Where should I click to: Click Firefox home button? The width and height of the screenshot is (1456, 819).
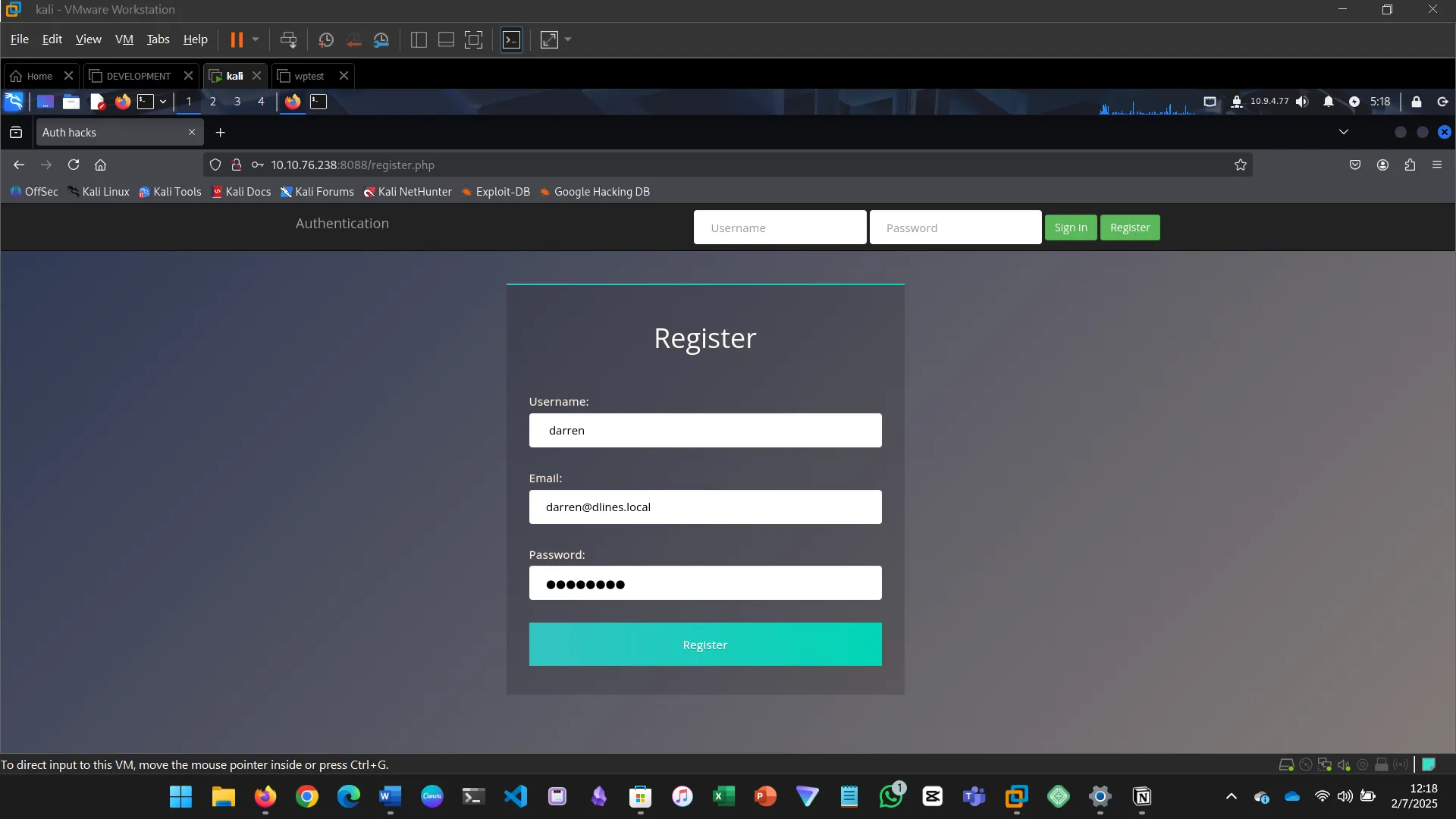click(100, 165)
